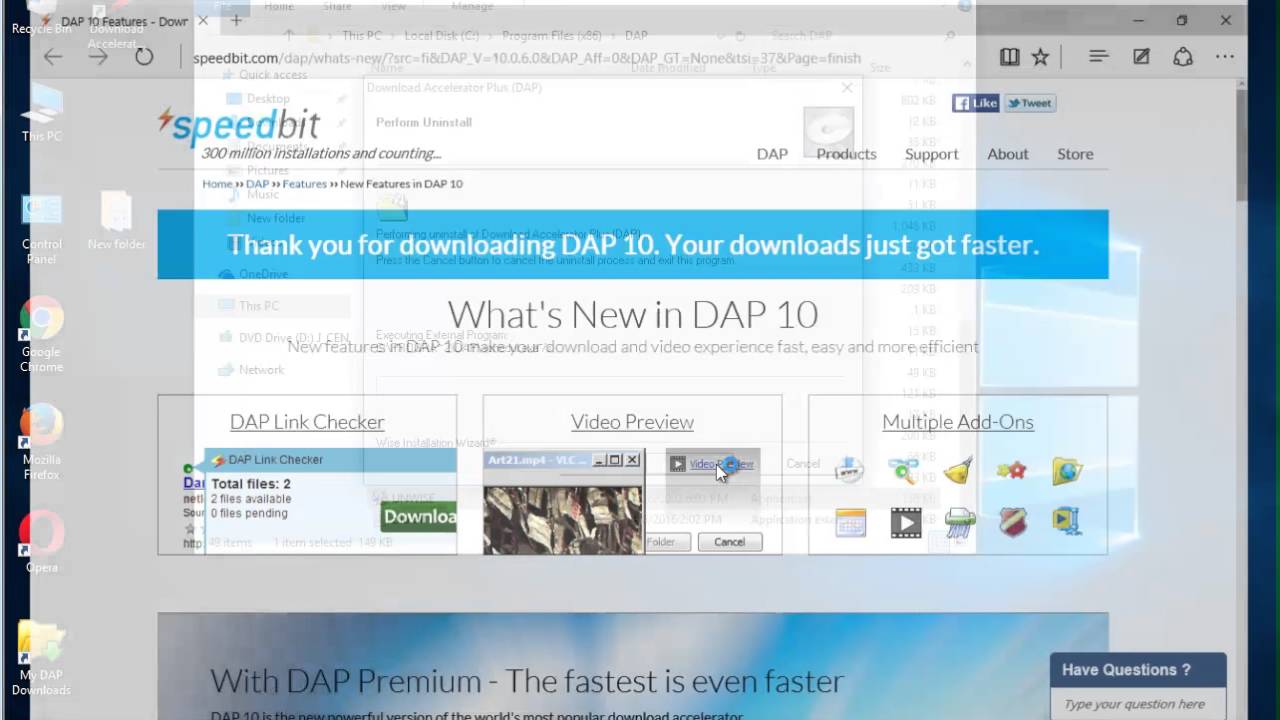This screenshot has width=1280, height=720.
Task: Open the Products navigation menu item
Action: (846, 154)
